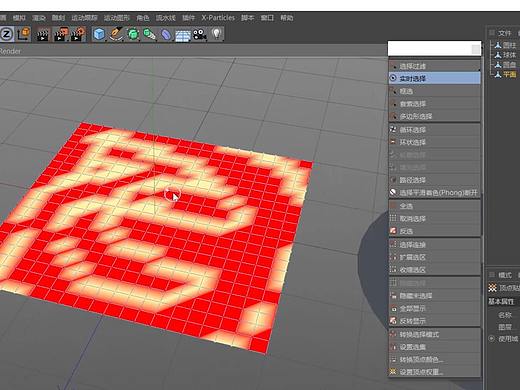Image resolution: width=520 pixels, height=390 pixels.
Task: Choose 转换顶点颜色 entry
Action: pos(435,360)
